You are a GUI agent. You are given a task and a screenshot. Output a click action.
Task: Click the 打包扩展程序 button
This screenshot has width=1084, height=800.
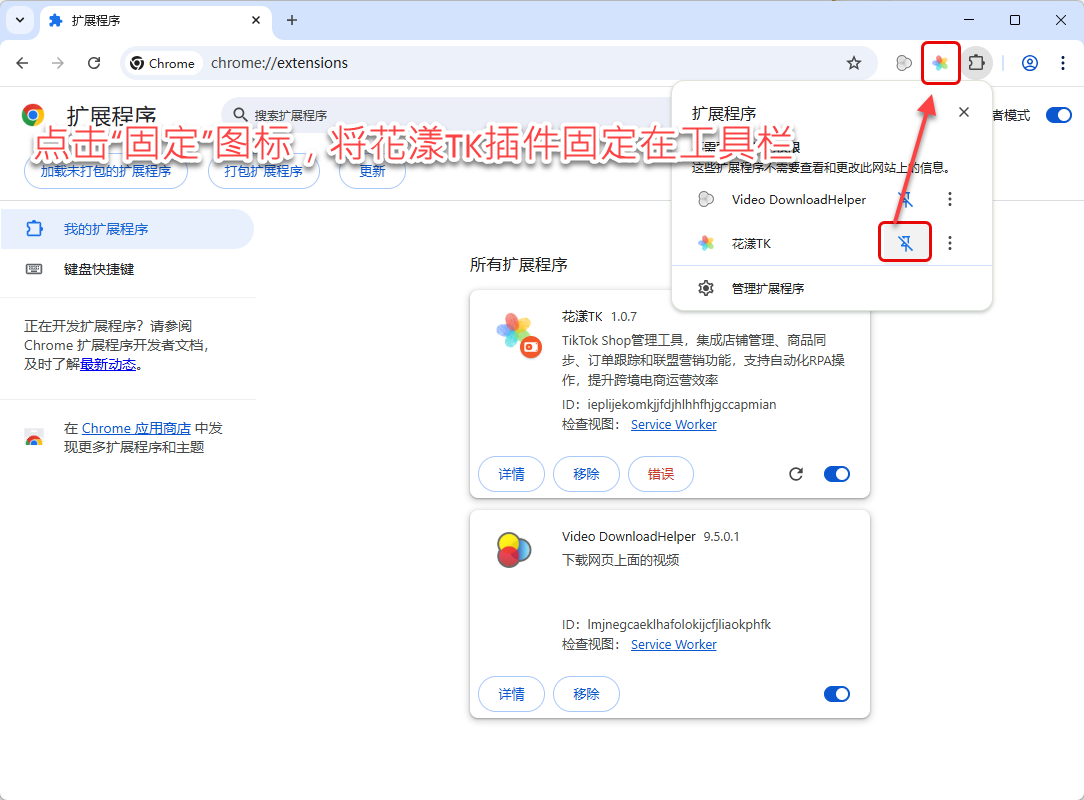pyautogui.click(x=263, y=171)
